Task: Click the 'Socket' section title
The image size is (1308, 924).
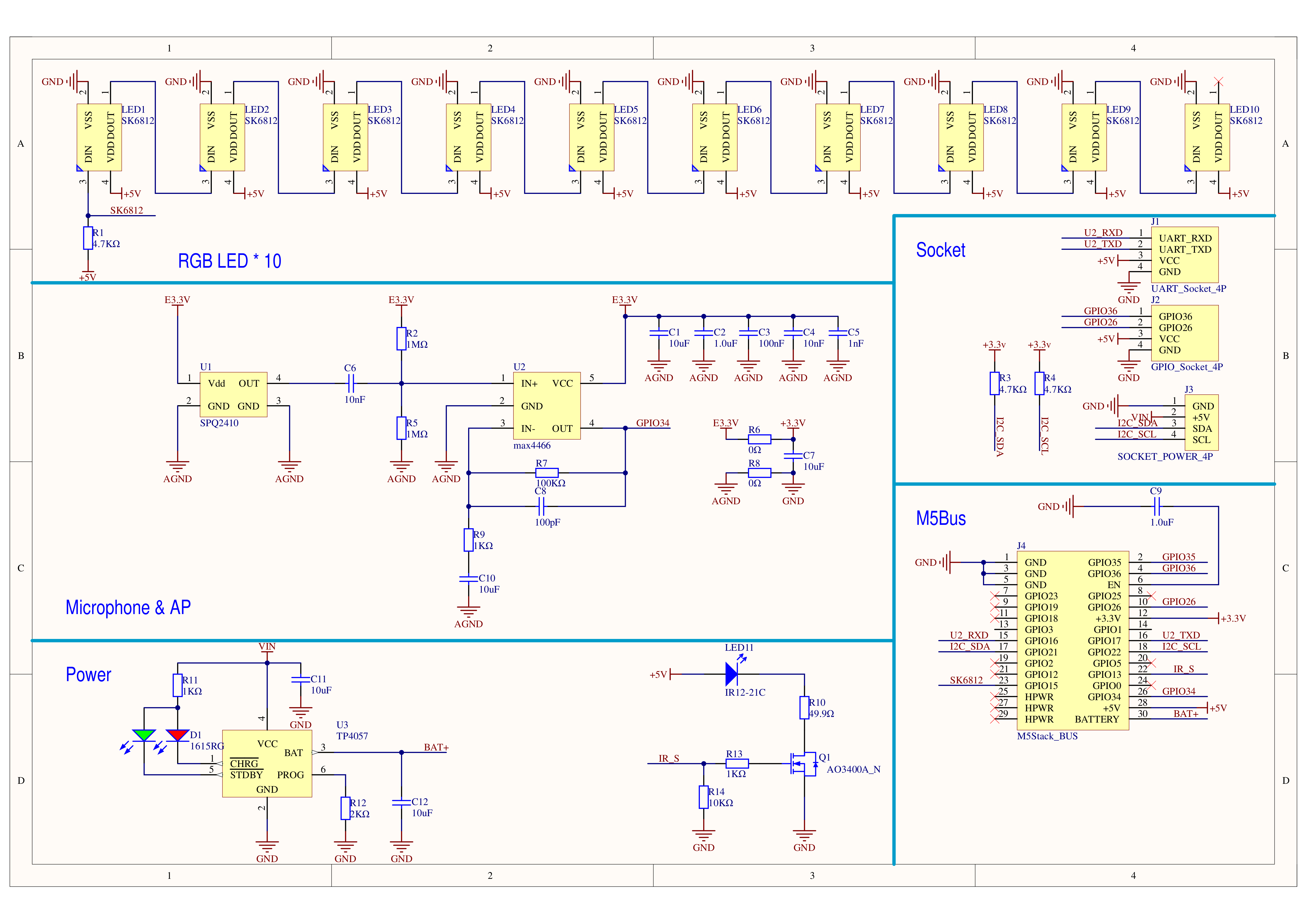Action: point(941,250)
